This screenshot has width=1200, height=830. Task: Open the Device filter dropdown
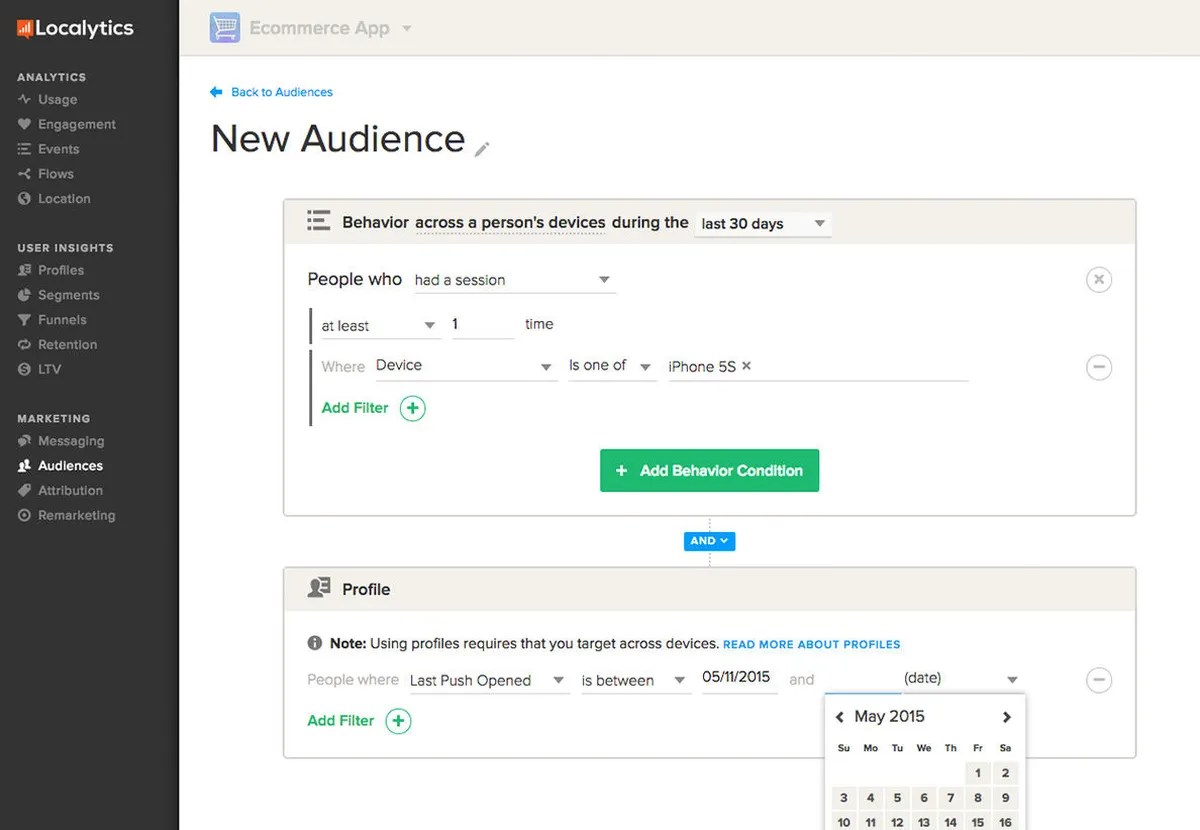[x=465, y=366]
